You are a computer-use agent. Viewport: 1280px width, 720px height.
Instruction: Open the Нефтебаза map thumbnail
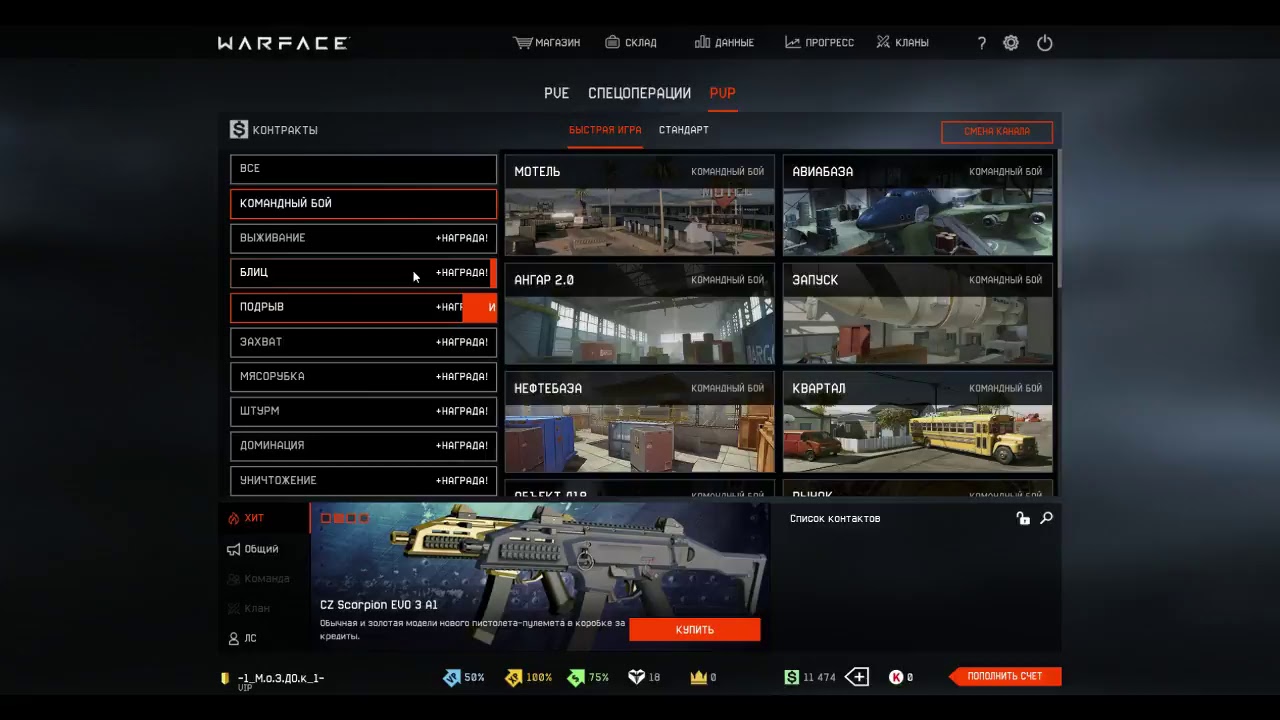tap(639, 422)
